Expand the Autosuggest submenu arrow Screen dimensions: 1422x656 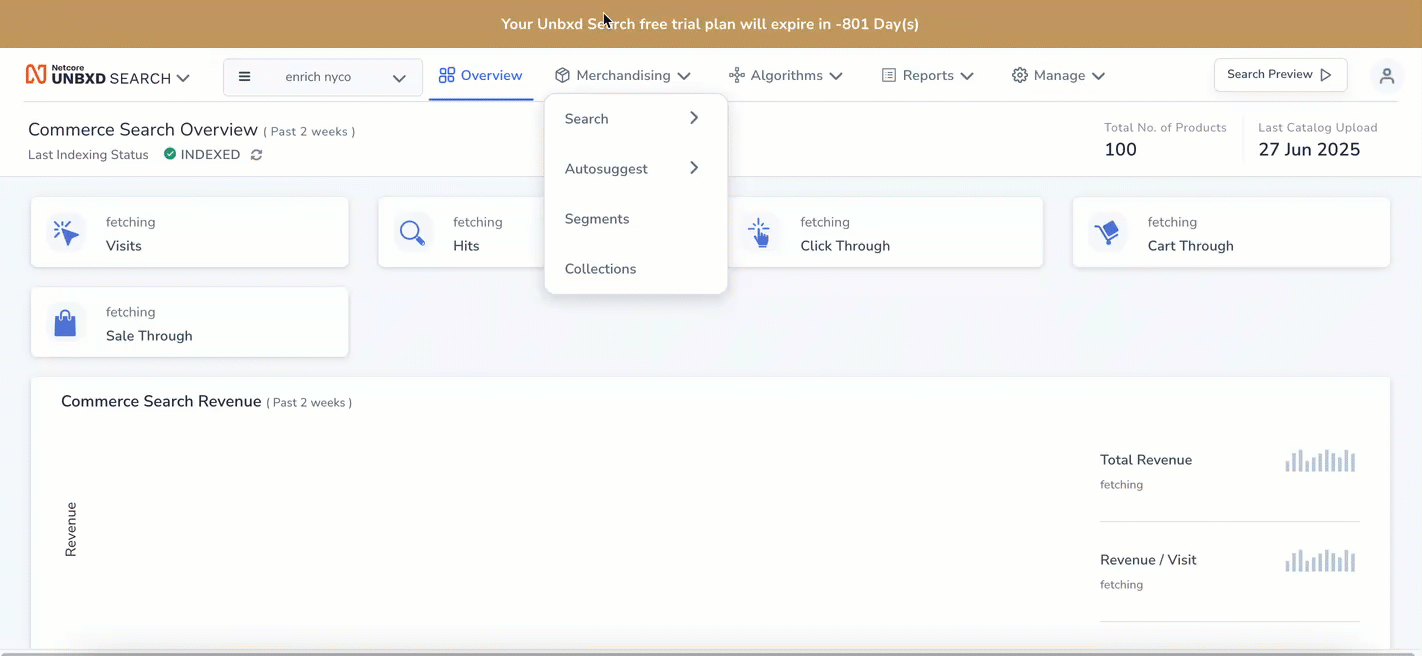pos(694,168)
